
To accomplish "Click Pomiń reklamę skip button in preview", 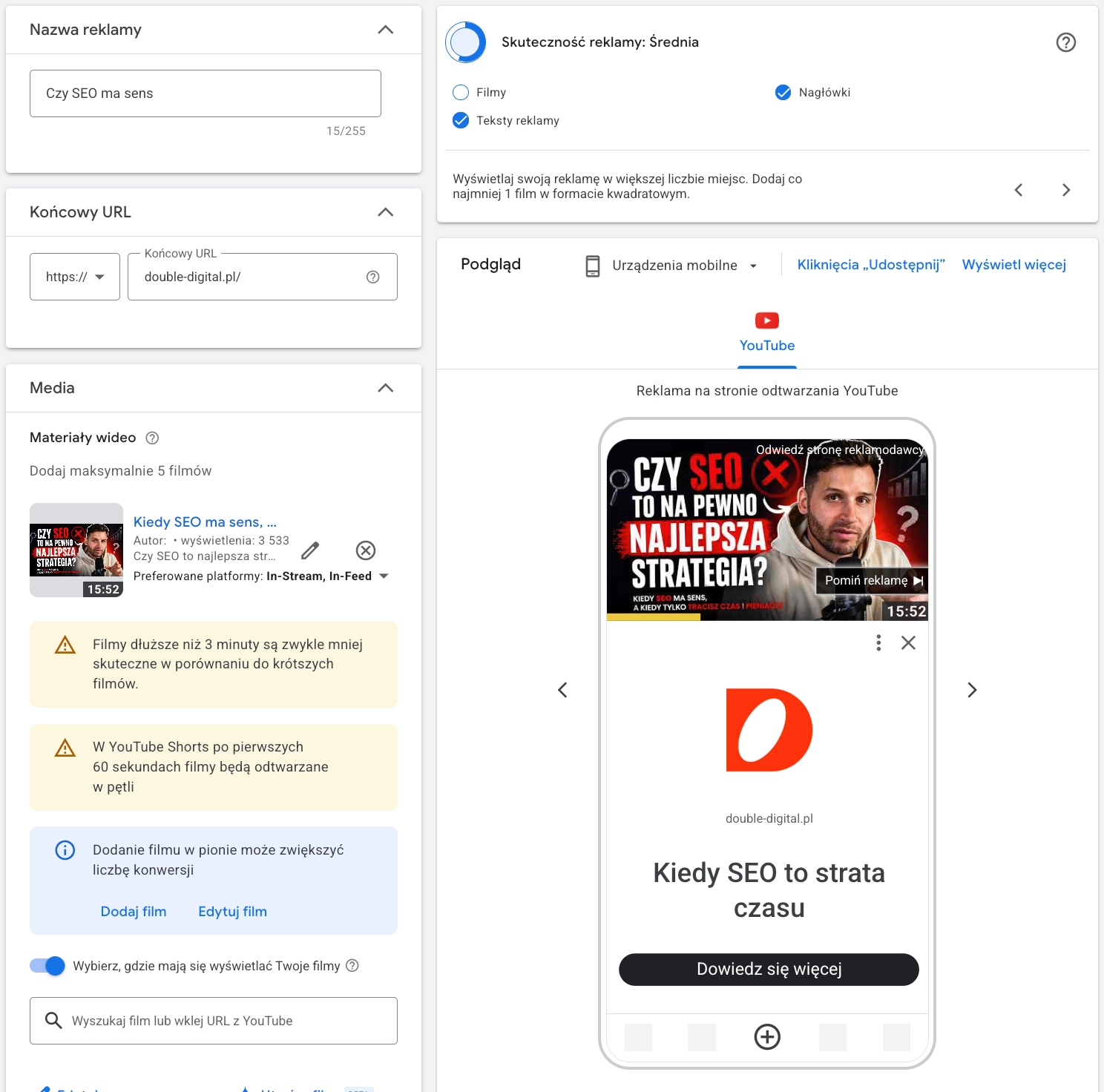I will pos(873,581).
